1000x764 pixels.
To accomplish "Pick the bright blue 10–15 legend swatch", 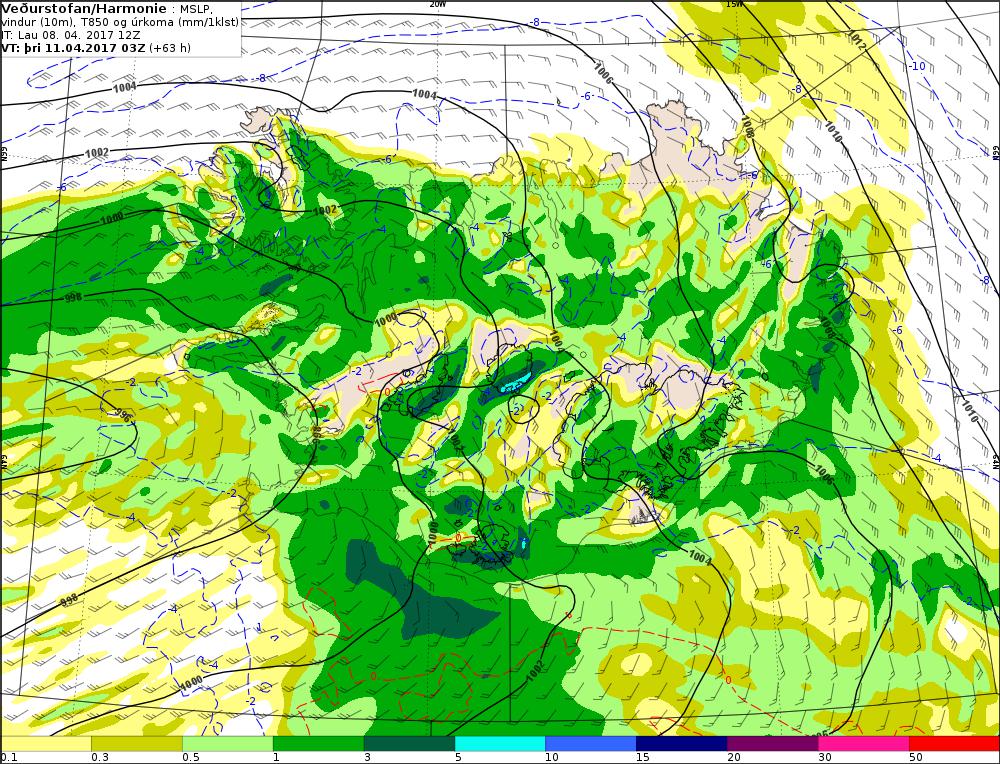I will pyautogui.click(x=591, y=744).
